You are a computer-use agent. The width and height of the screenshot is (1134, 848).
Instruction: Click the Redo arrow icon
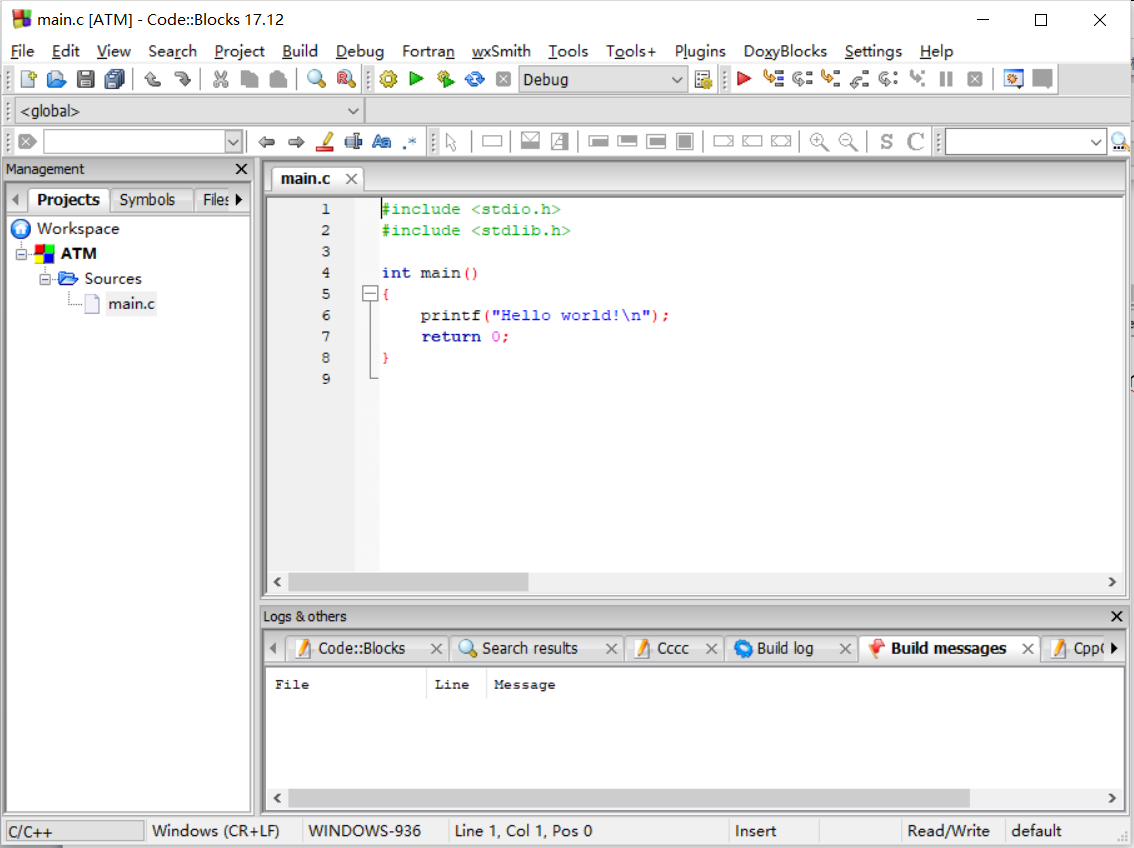tap(182, 80)
